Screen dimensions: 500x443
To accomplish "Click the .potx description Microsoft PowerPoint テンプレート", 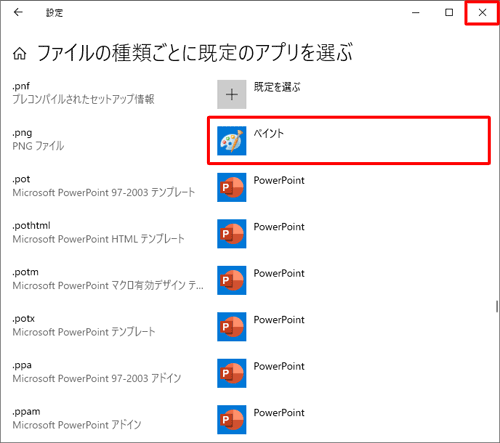I will [84, 332].
